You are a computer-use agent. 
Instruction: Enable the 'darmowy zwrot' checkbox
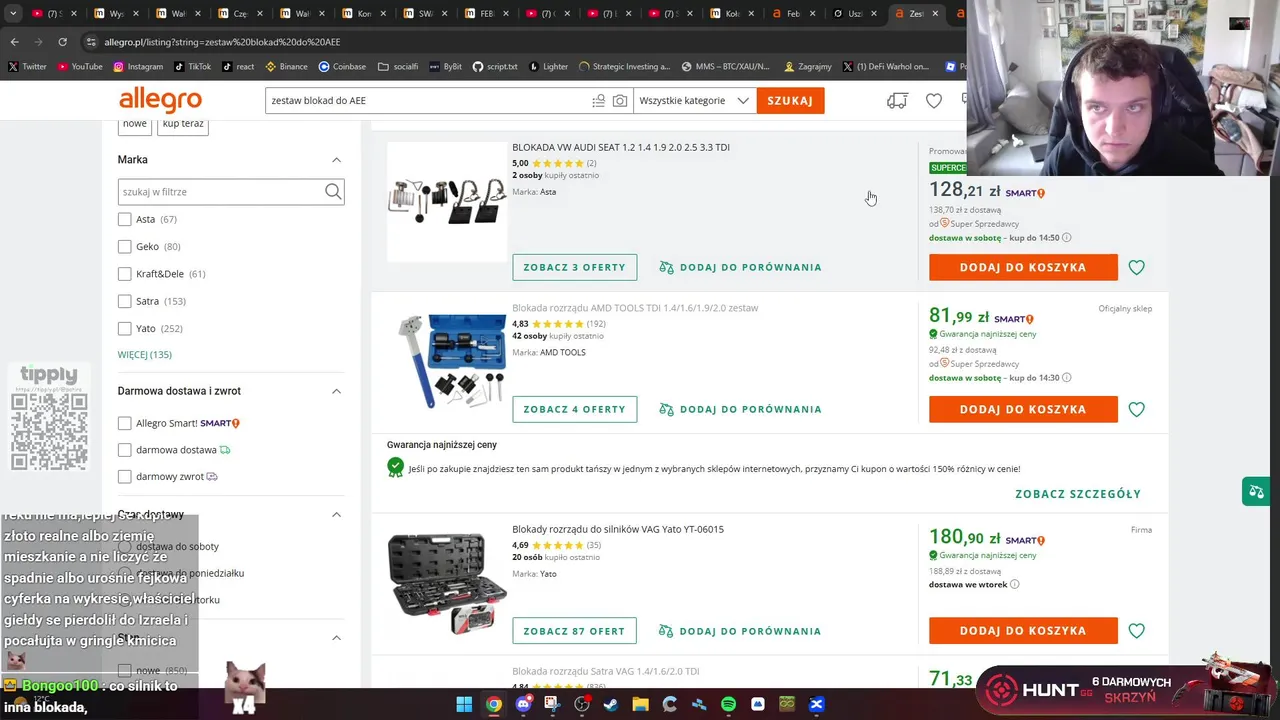pyautogui.click(x=124, y=477)
